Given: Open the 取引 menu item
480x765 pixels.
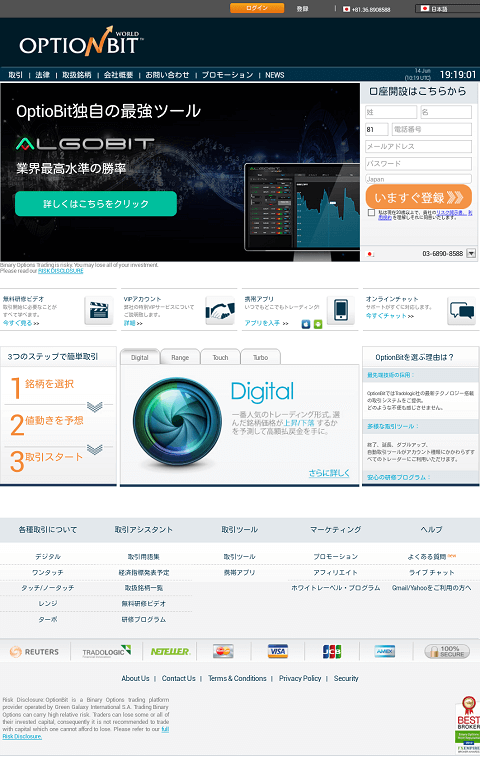Looking at the screenshot, I should click(16, 75).
